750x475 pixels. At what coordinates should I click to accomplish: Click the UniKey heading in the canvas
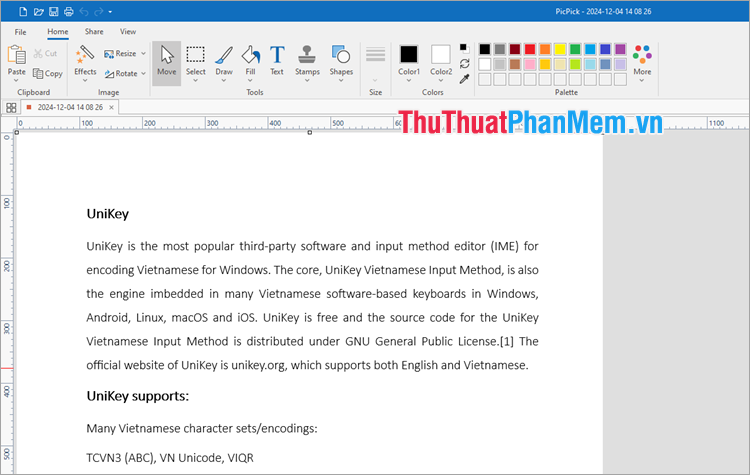(x=108, y=213)
